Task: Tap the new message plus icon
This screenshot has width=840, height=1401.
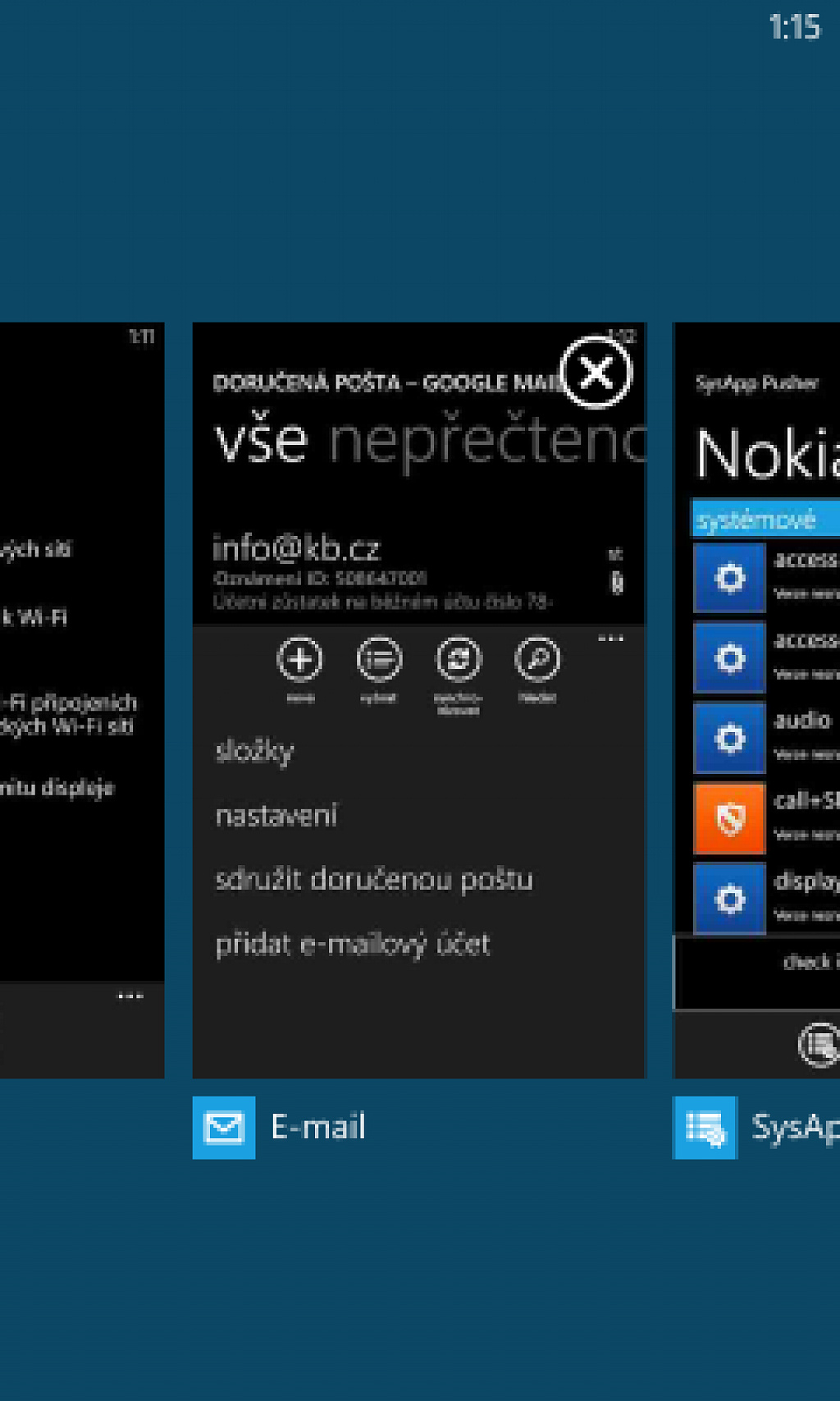Action: (x=299, y=659)
